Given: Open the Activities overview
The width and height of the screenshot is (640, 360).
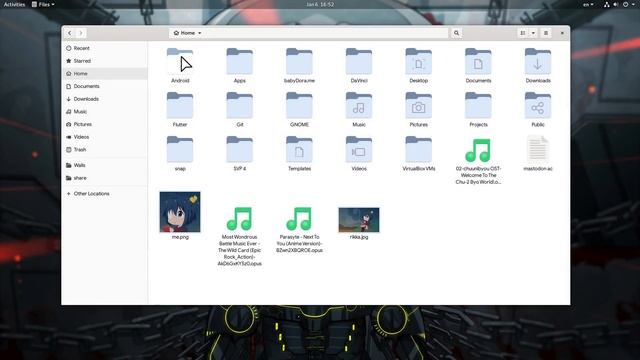Looking at the screenshot, I should 14,4.
